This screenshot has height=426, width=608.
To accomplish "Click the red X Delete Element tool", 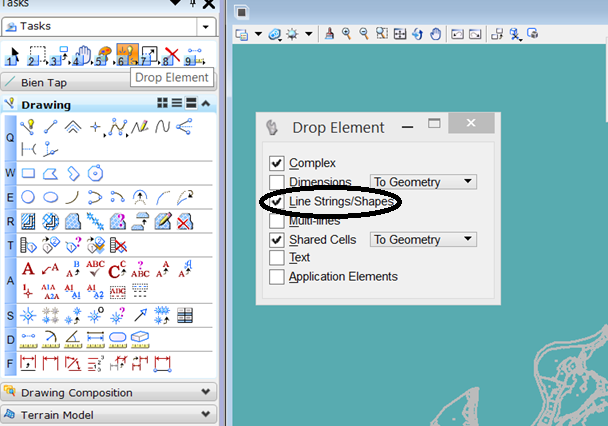I will [171, 53].
